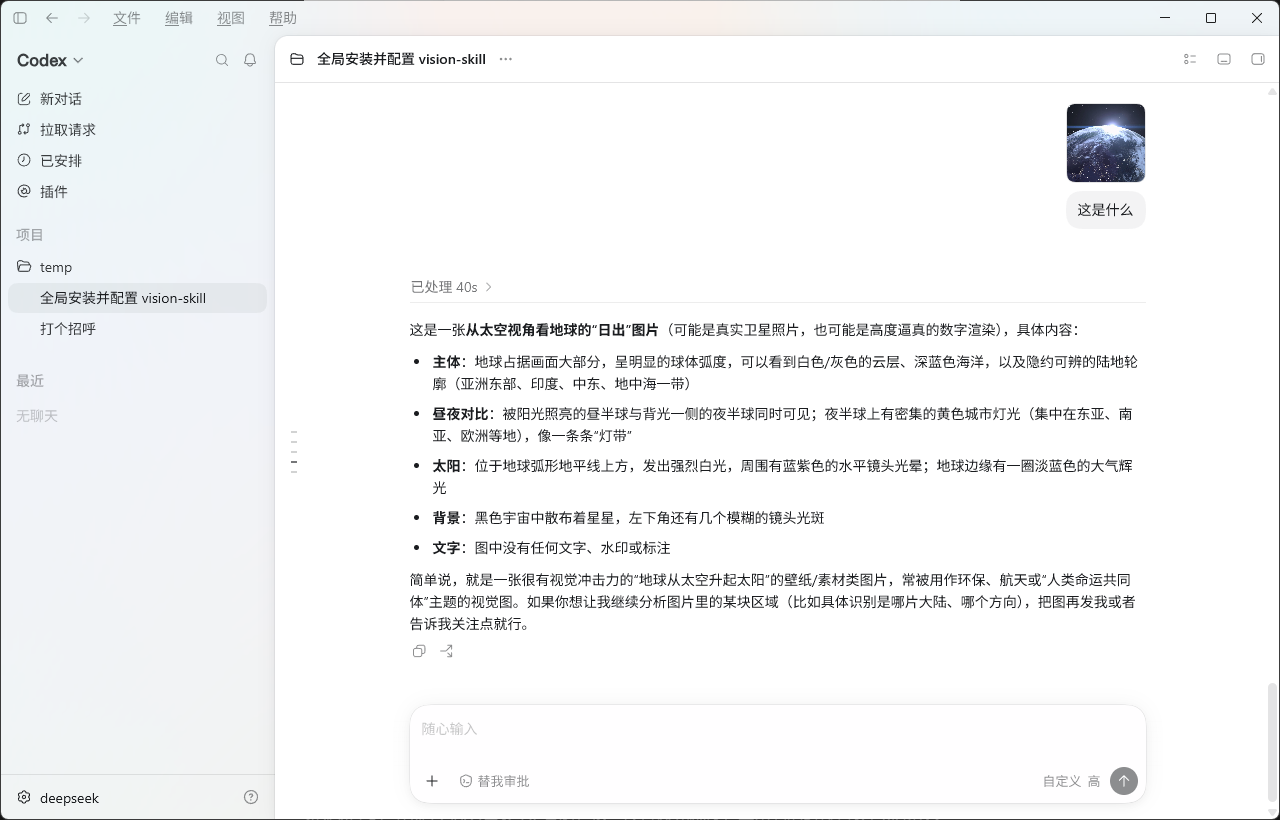Go back with the left arrow
The width and height of the screenshot is (1280, 820).
click(52, 18)
